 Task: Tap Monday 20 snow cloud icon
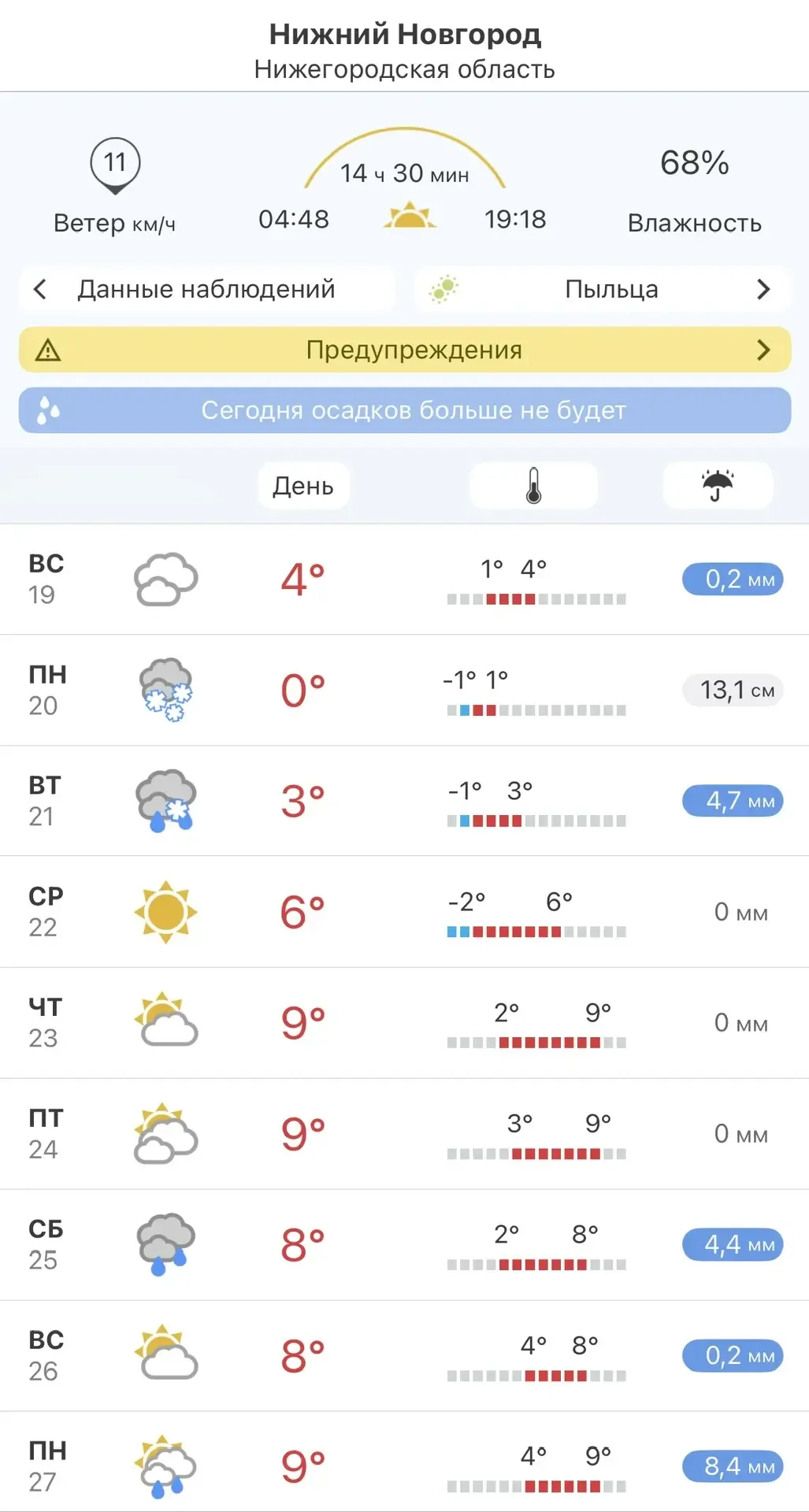[165, 690]
